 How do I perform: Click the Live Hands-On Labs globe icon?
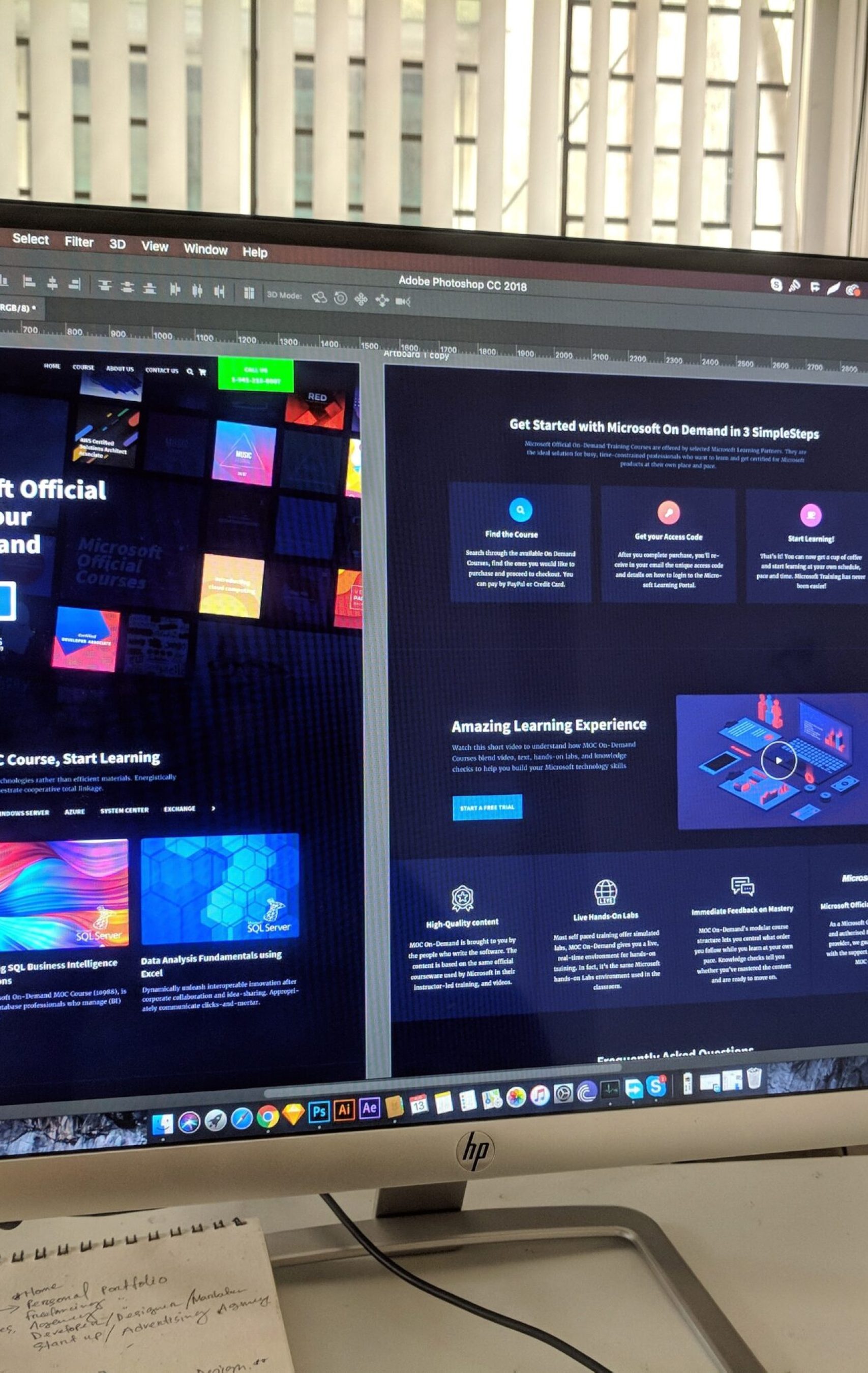coord(605,892)
